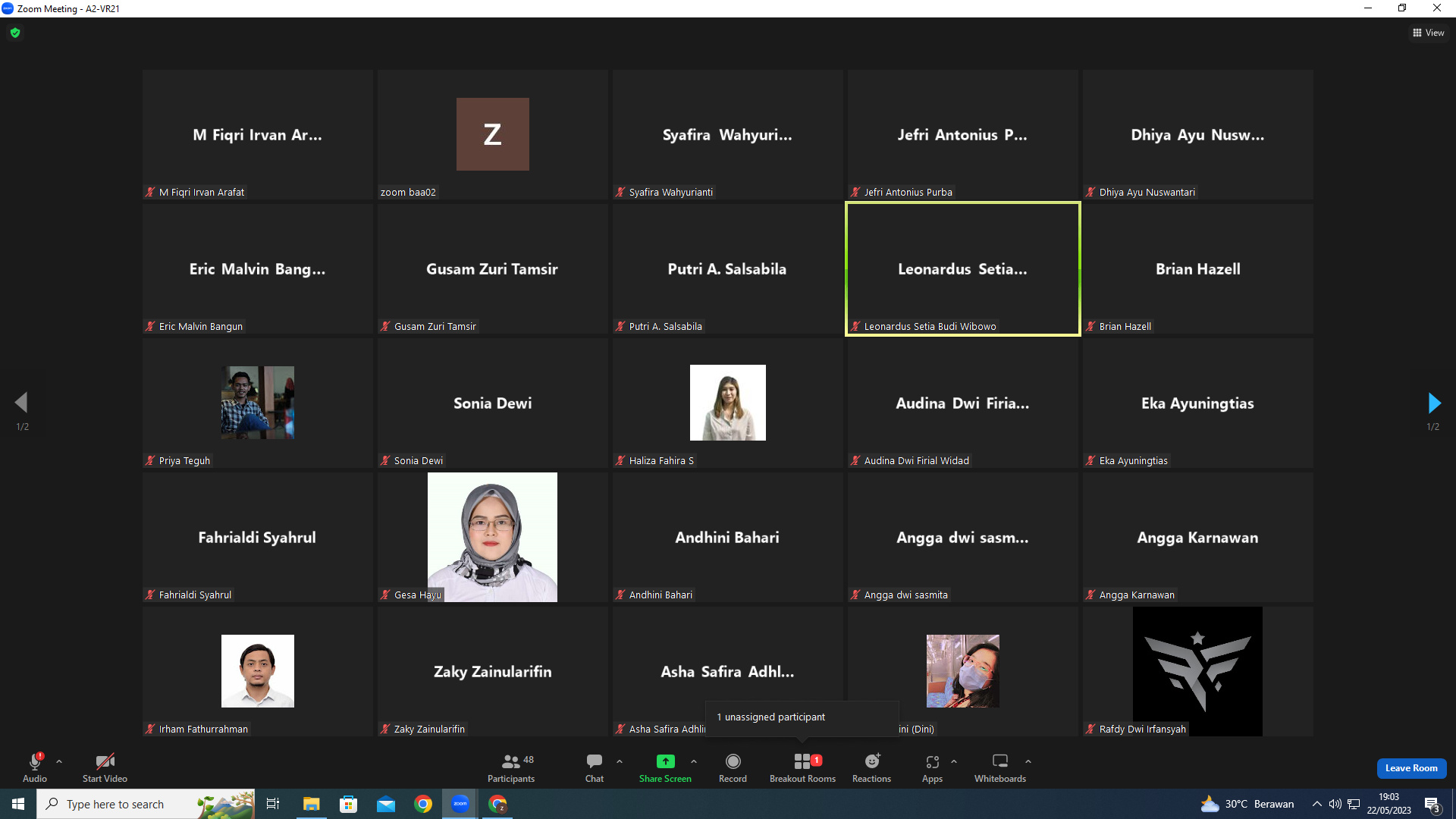This screenshot has height=819, width=1456.
Task: Select Haliza Fahira S profile photo
Action: (728, 403)
